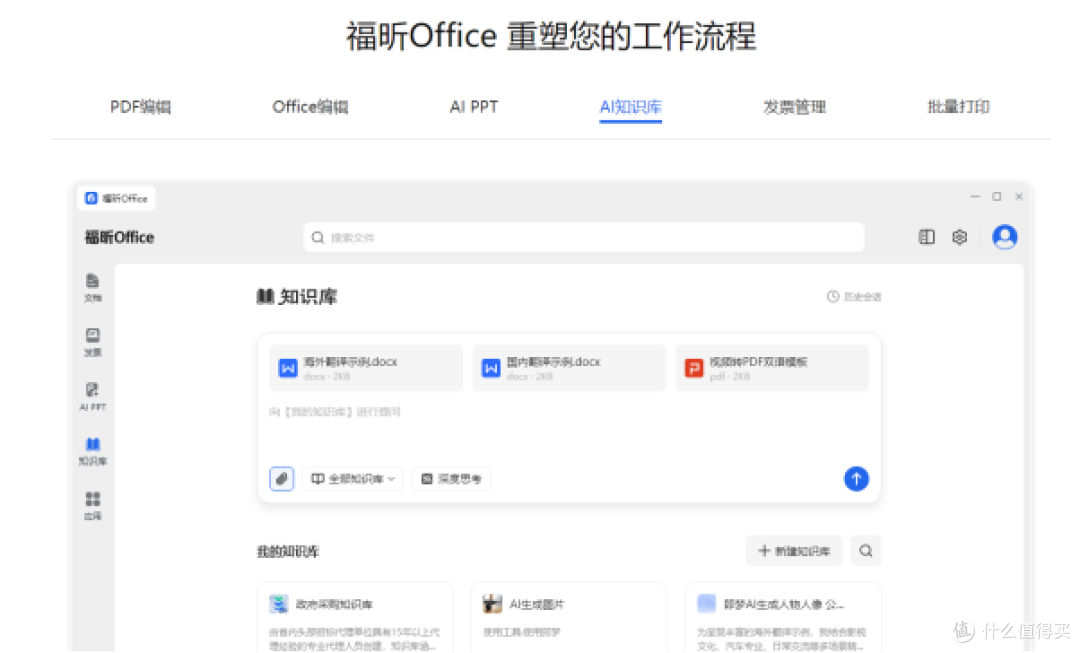Viewport: 1080px width, 653px height.
Task: Click the 我的知识库 heading
Action: pos(288,552)
